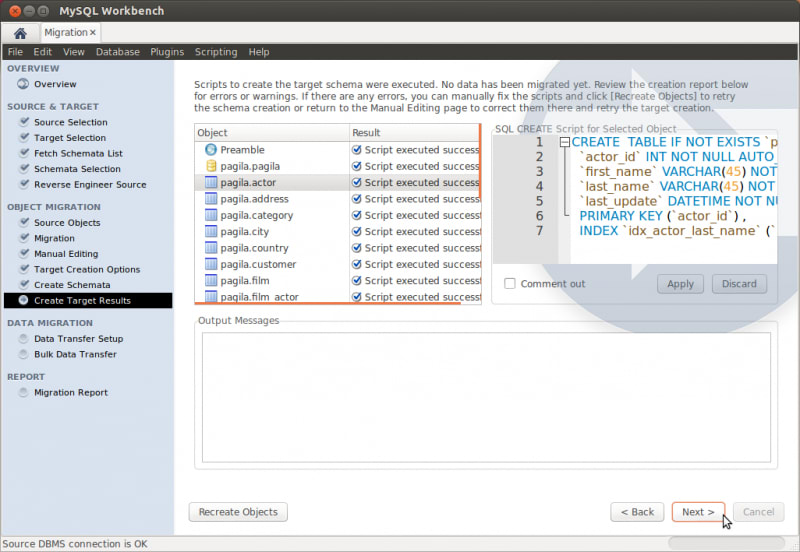Click Data Transfer Setup step icon
Screen dimensions: 800x552
click(23, 338)
